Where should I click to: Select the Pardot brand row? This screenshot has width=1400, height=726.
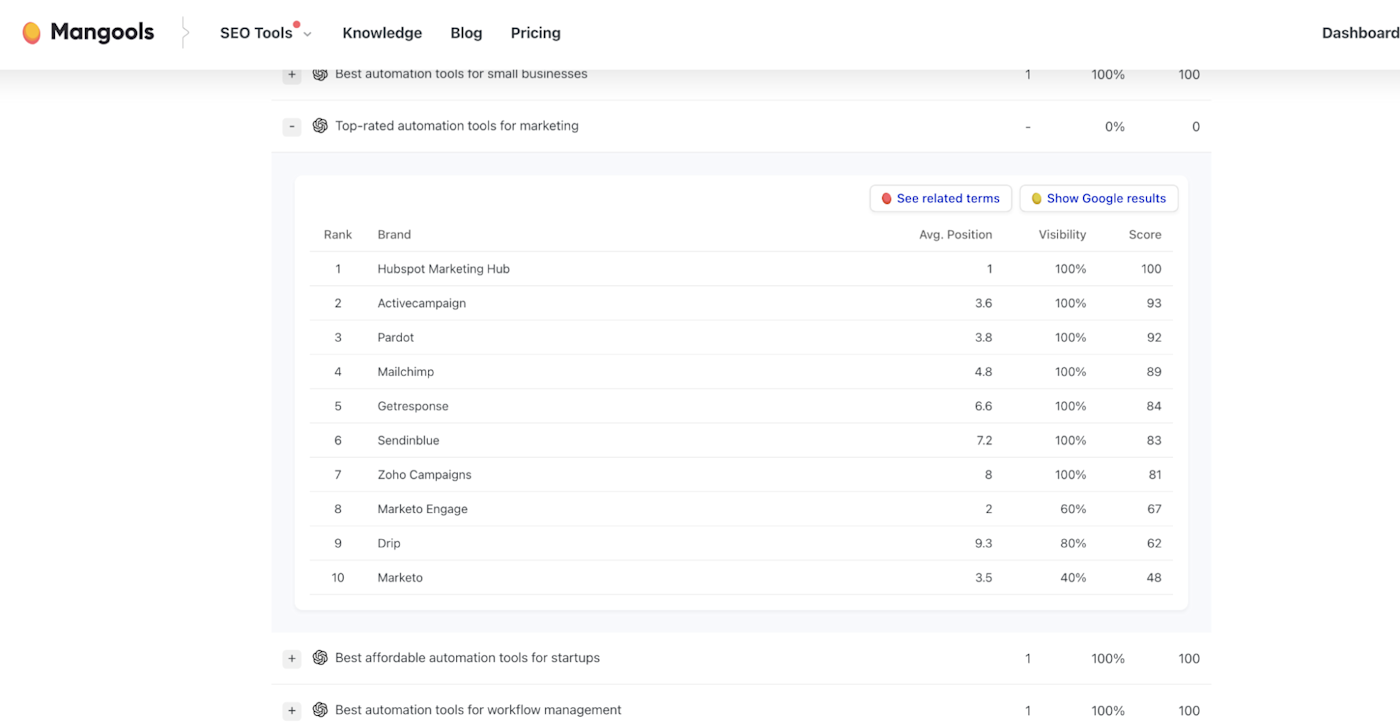pyautogui.click(x=741, y=338)
